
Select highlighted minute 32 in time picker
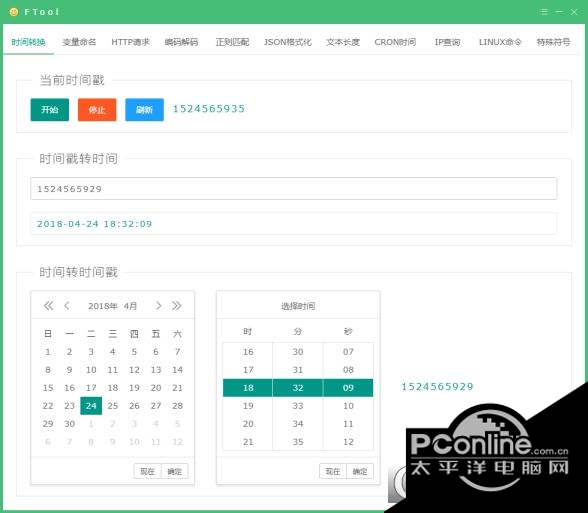(x=298, y=388)
